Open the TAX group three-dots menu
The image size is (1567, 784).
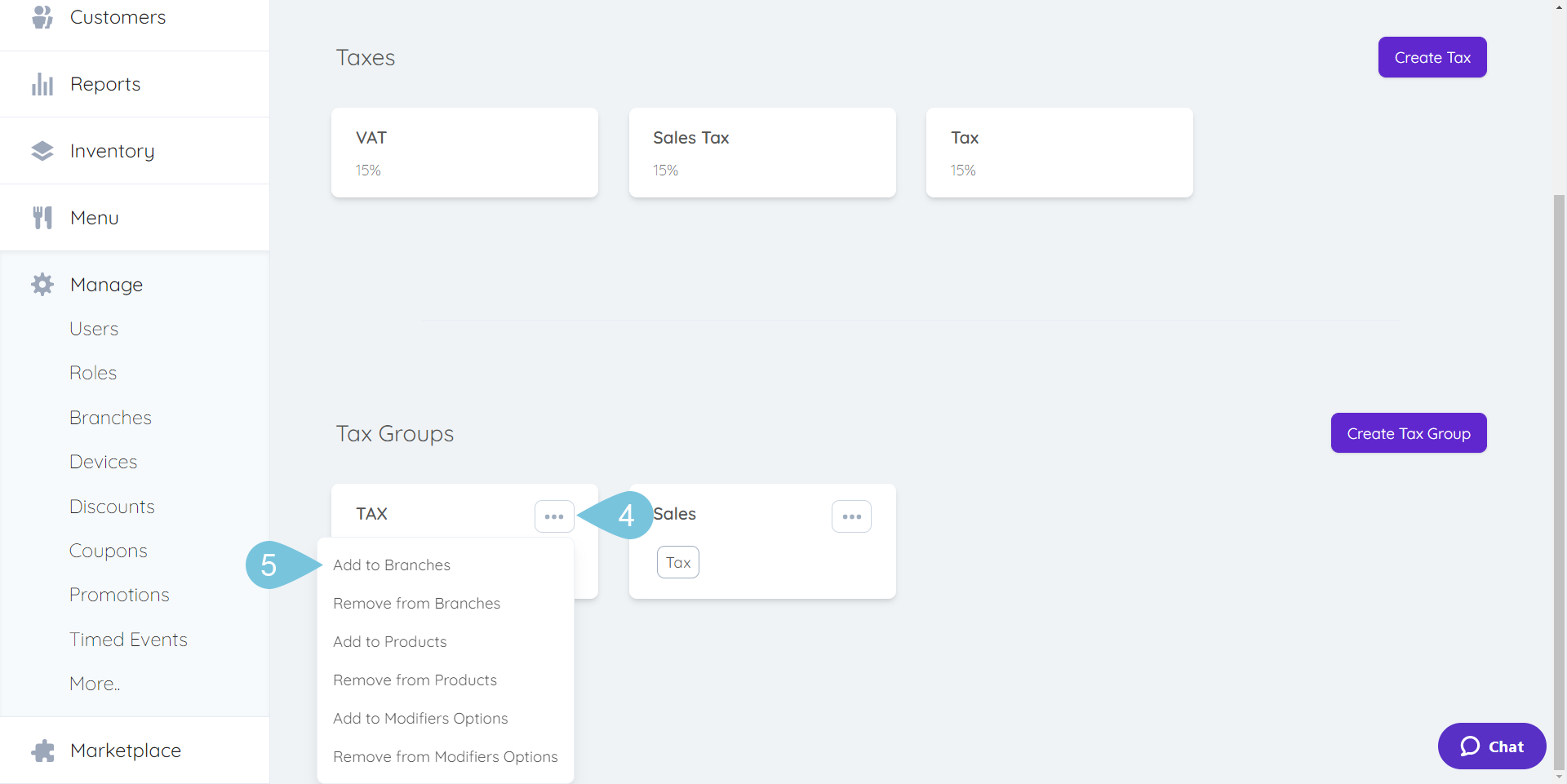pyautogui.click(x=554, y=516)
